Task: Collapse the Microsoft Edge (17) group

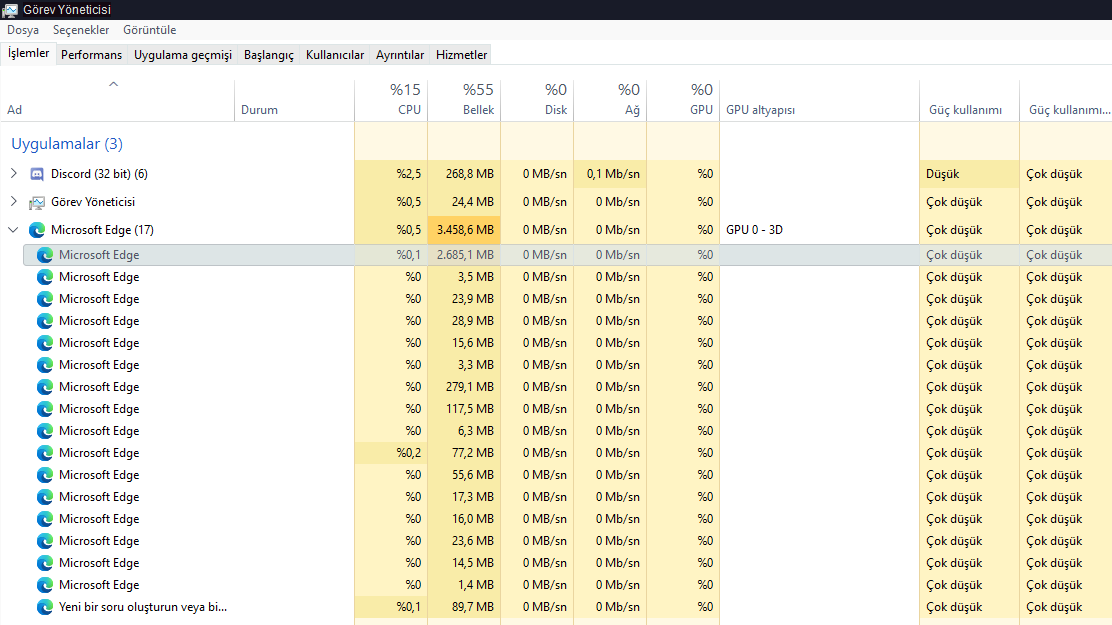Action: 13,230
